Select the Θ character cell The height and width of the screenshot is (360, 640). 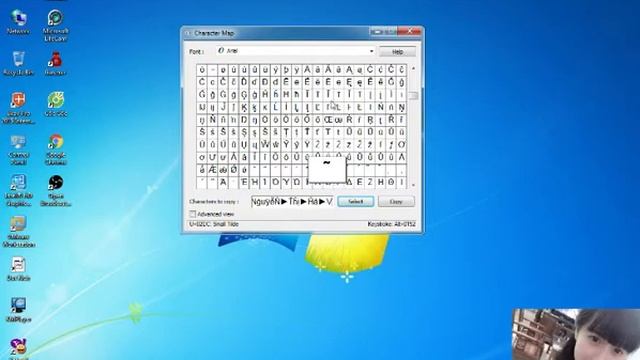point(391,182)
